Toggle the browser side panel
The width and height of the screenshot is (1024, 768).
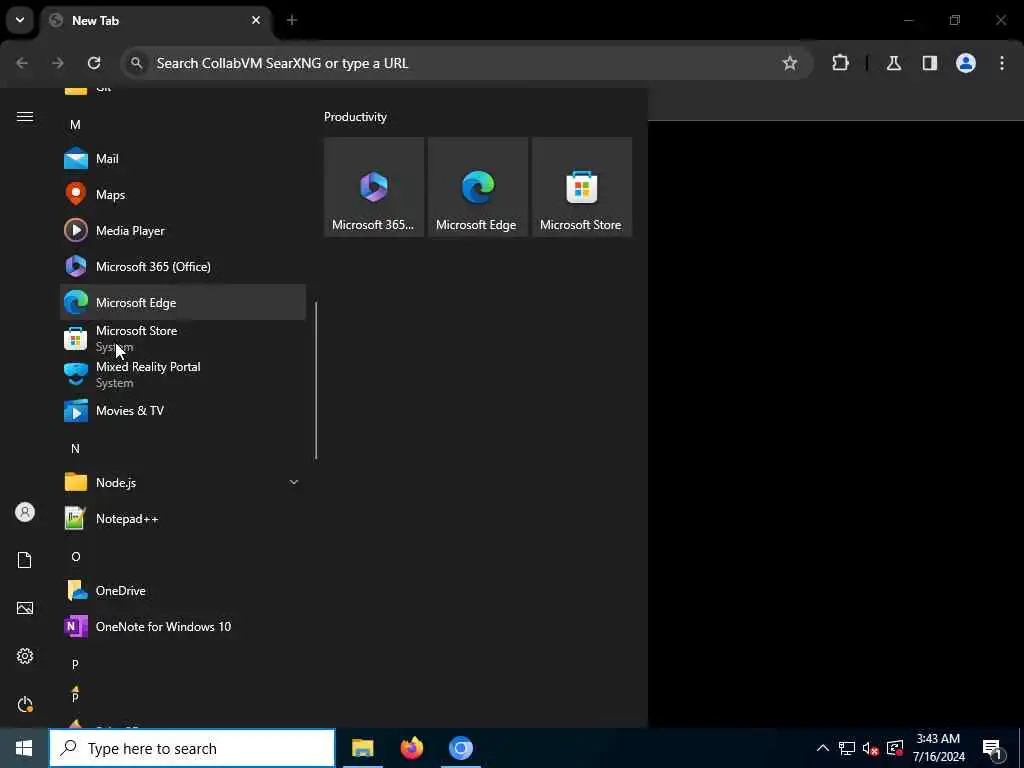[x=930, y=63]
